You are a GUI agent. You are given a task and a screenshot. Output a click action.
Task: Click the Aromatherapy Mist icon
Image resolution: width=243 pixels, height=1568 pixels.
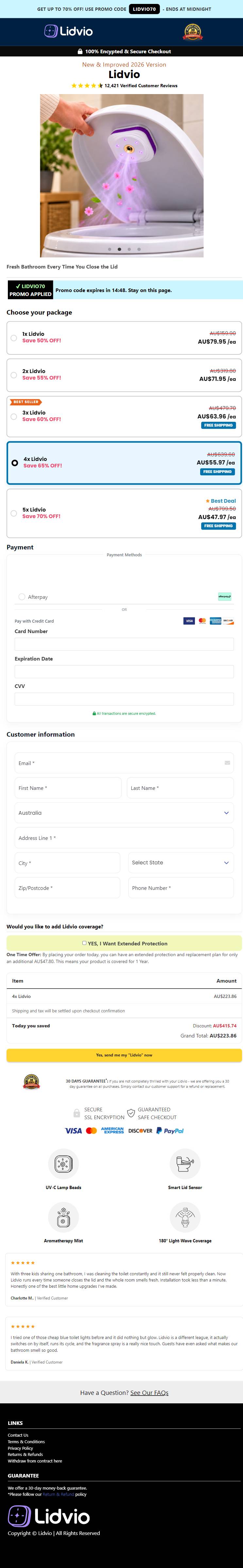(63, 1217)
